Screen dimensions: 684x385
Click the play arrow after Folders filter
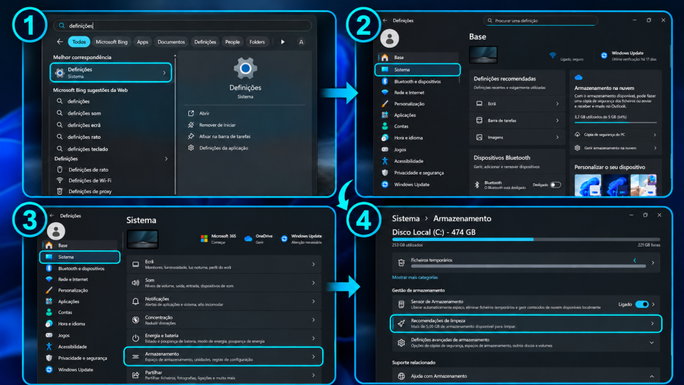pyautogui.click(x=283, y=42)
